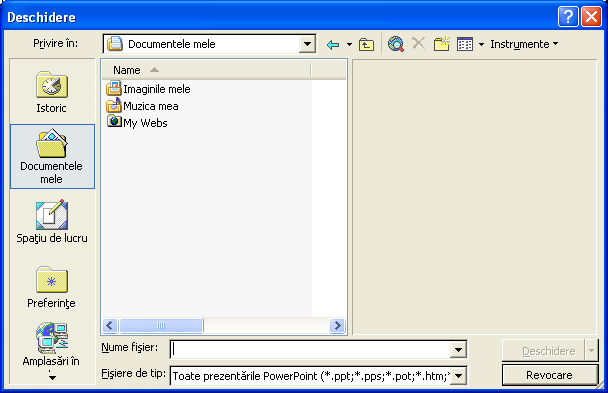Go back using the blue arrow icon
608x393 pixels.
click(333, 45)
